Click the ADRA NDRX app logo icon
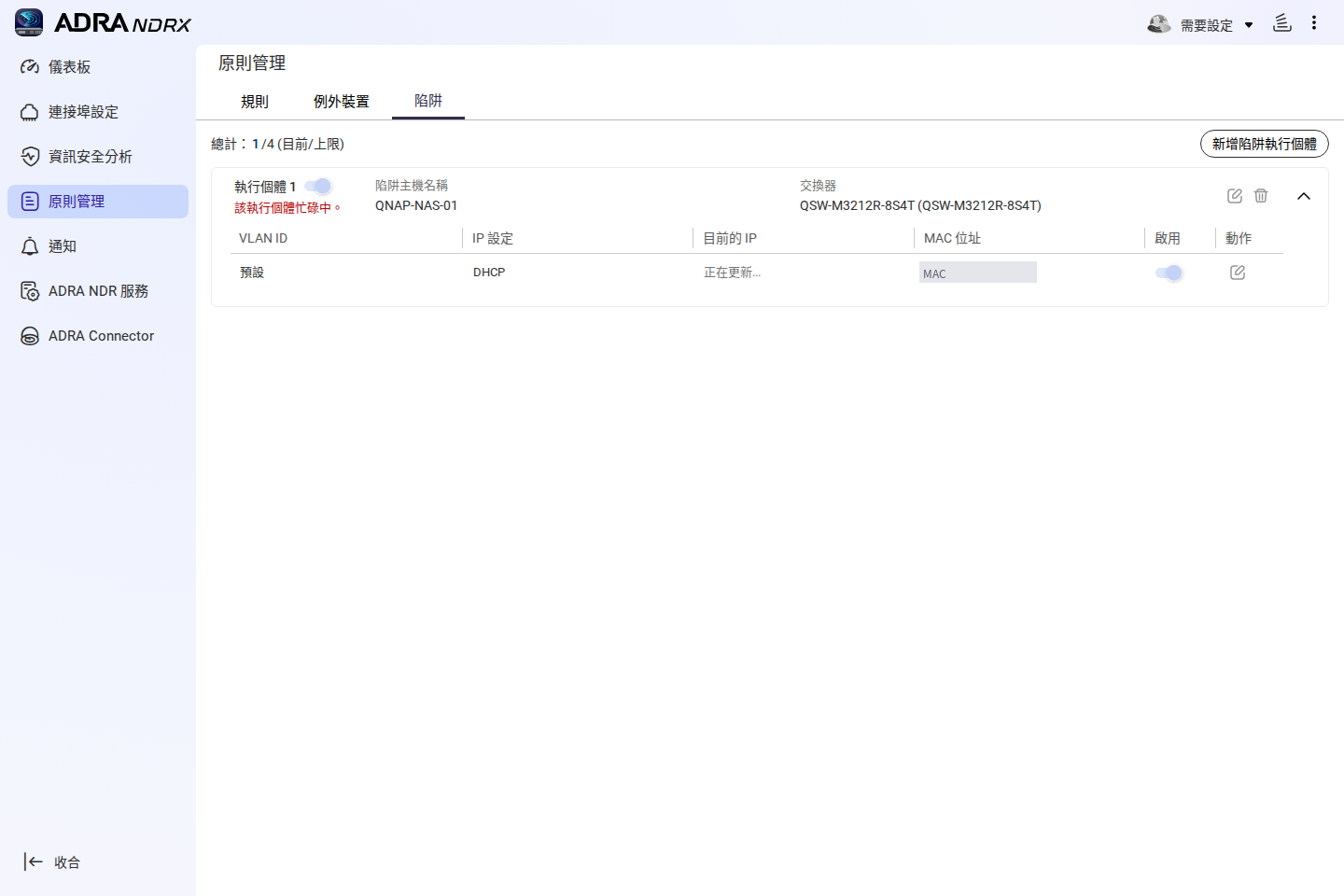The height and width of the screenshot is (896, 1344). pyautogui.click(x=29, y=22)
